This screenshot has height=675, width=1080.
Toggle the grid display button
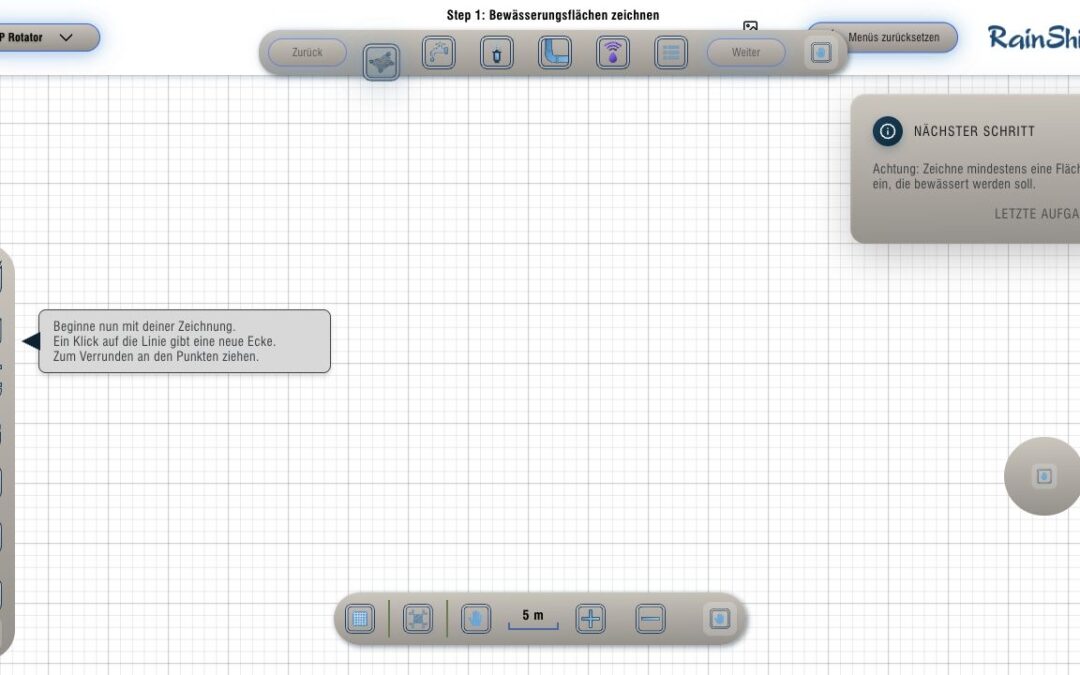pos(360,619)
